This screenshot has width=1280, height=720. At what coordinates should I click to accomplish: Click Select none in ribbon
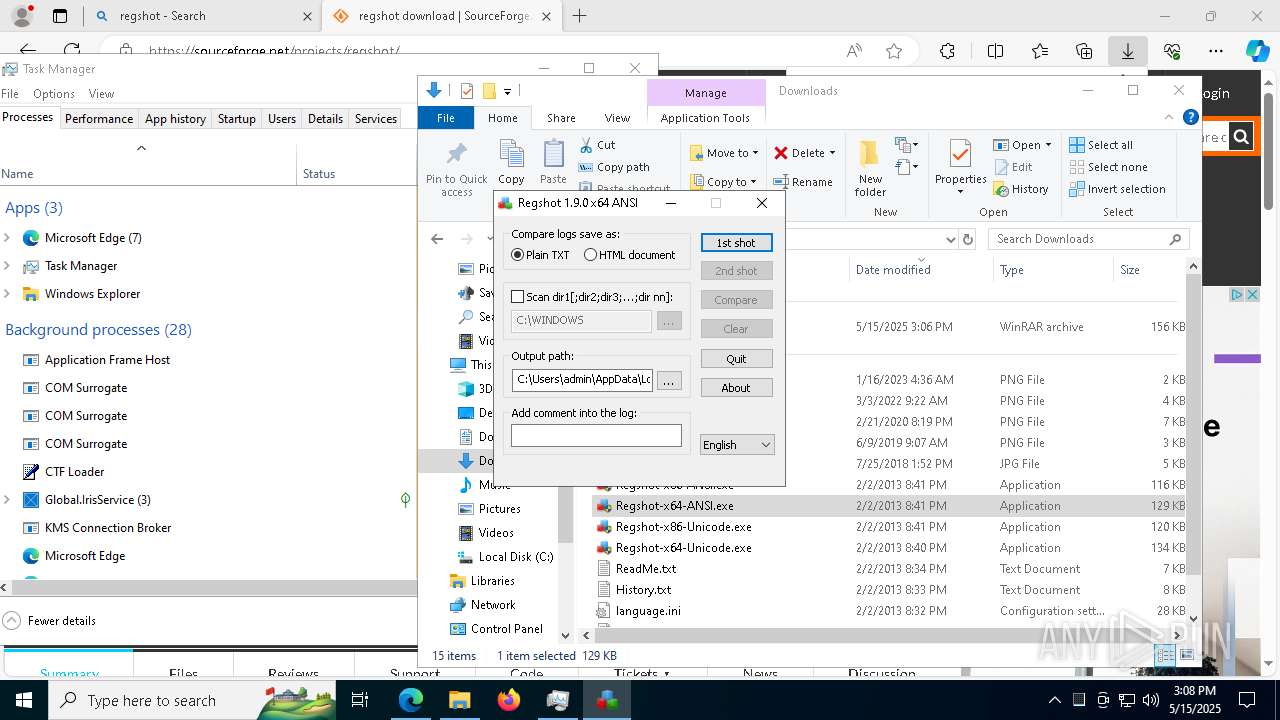1108,167
